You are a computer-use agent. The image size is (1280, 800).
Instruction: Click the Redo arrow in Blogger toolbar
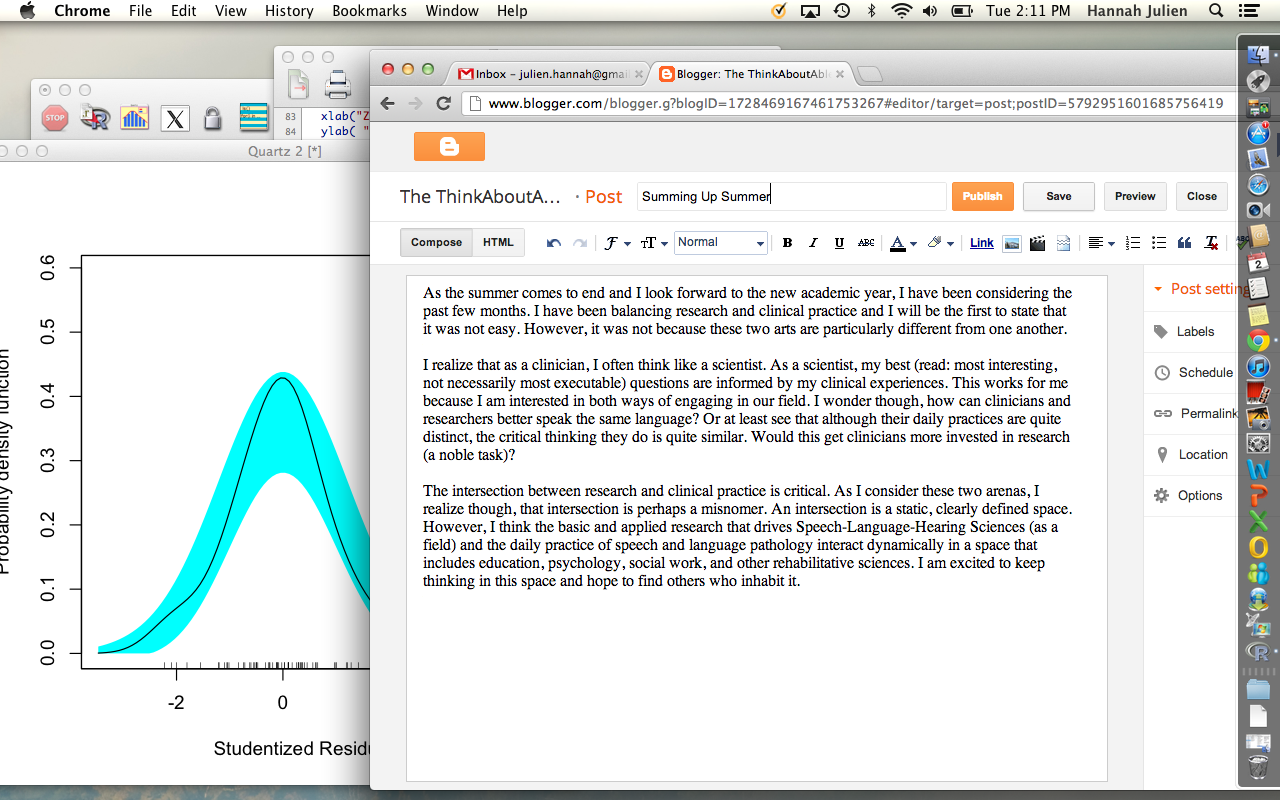coord(580,243)
